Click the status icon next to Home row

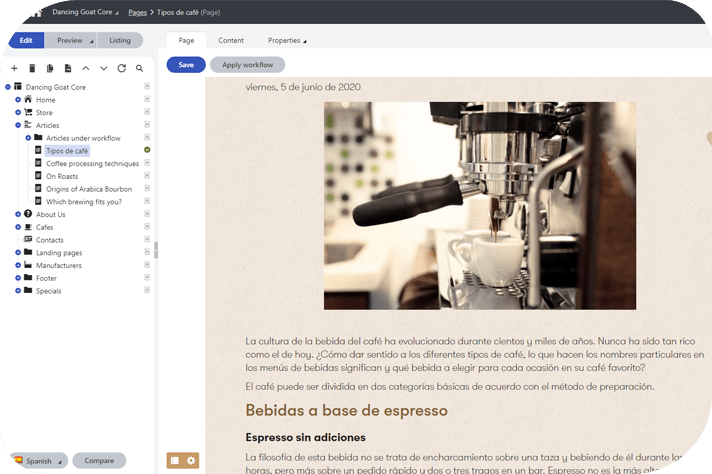pos(147,99)
